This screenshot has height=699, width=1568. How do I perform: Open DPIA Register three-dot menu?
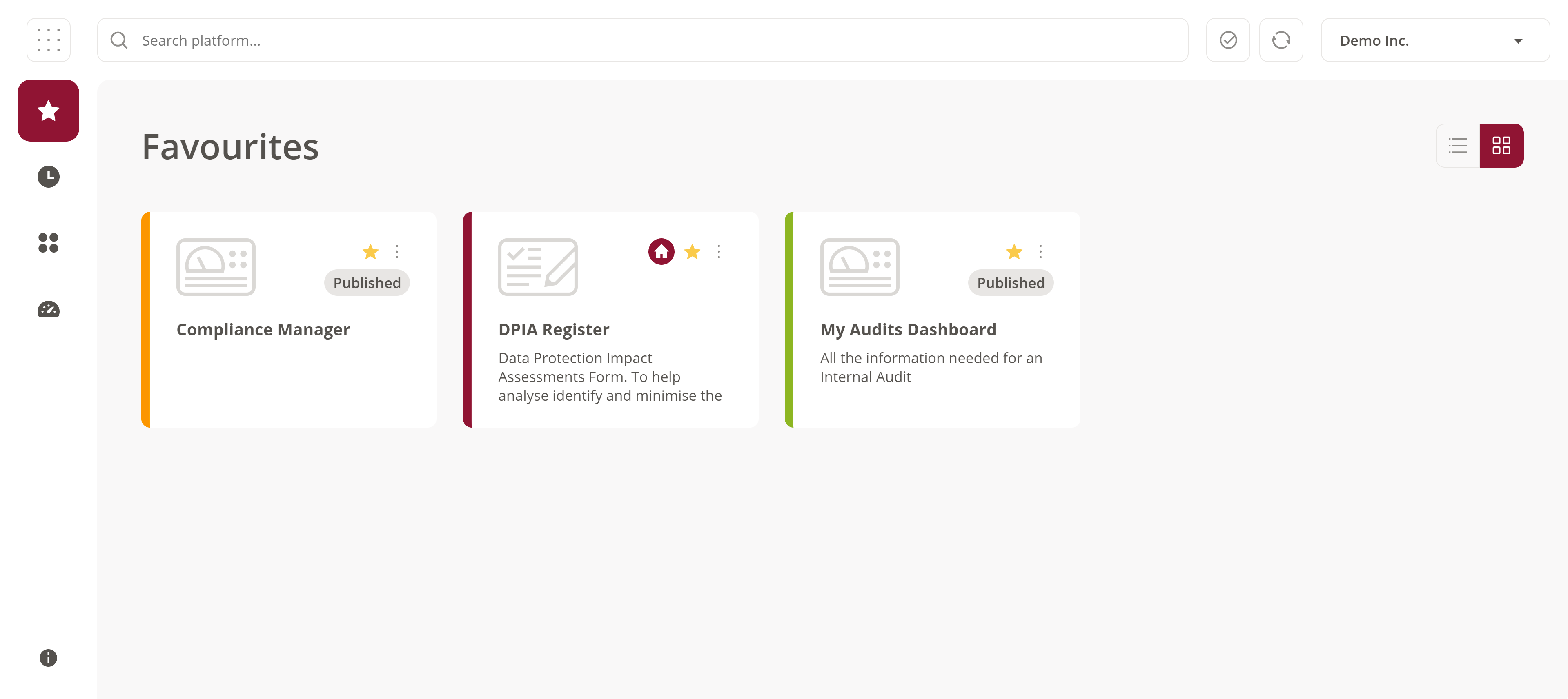pos(719,251)
